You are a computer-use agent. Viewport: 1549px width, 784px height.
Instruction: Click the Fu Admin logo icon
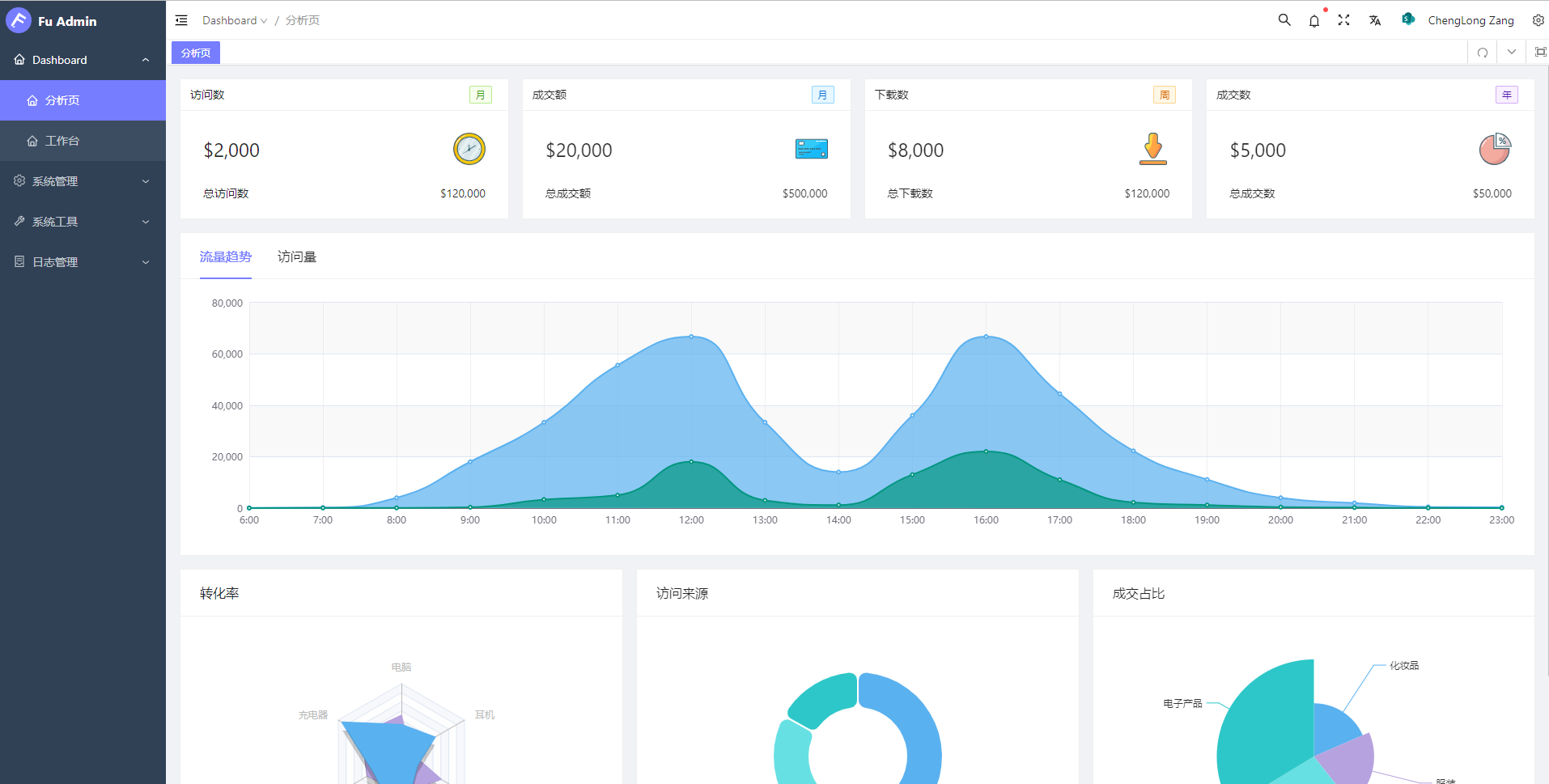pyautogui.click(x=19, y=20)
